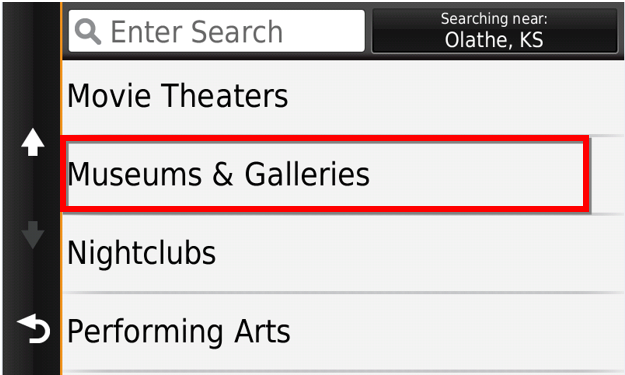Click the Searching near: label

click(494, 19)
